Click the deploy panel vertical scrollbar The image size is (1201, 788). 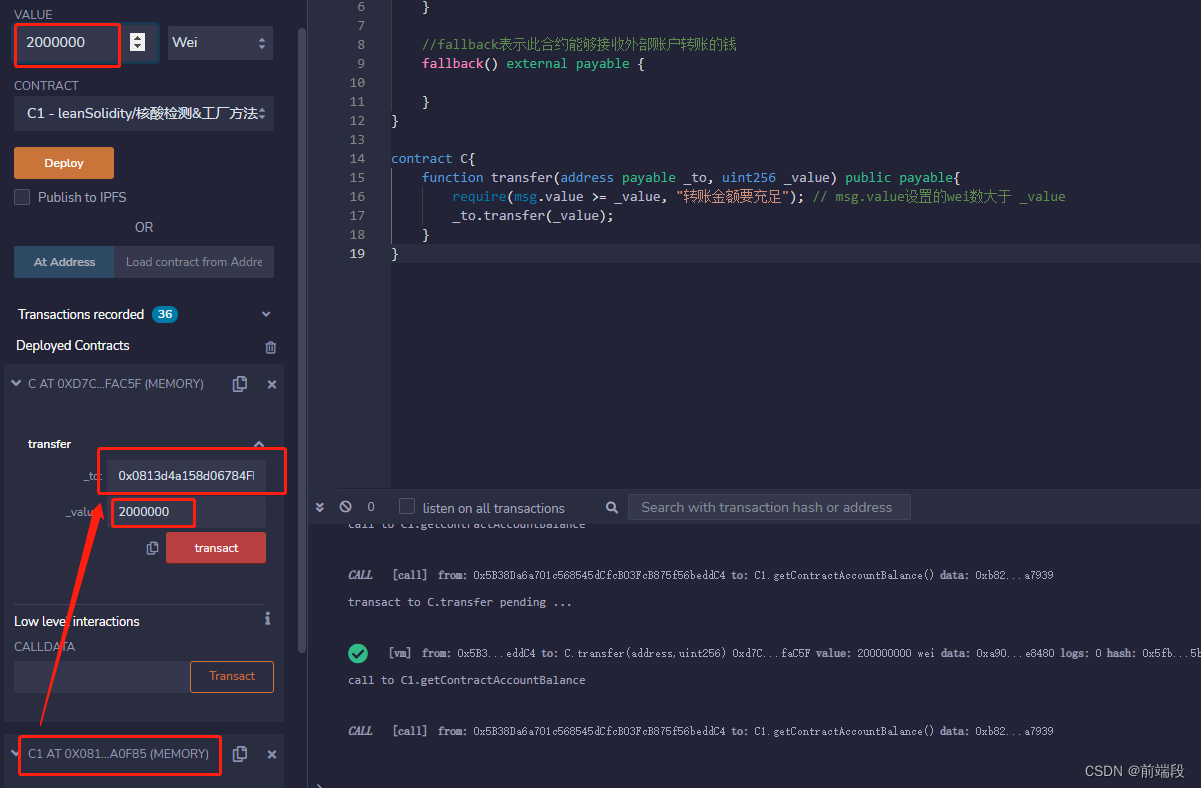302,340
